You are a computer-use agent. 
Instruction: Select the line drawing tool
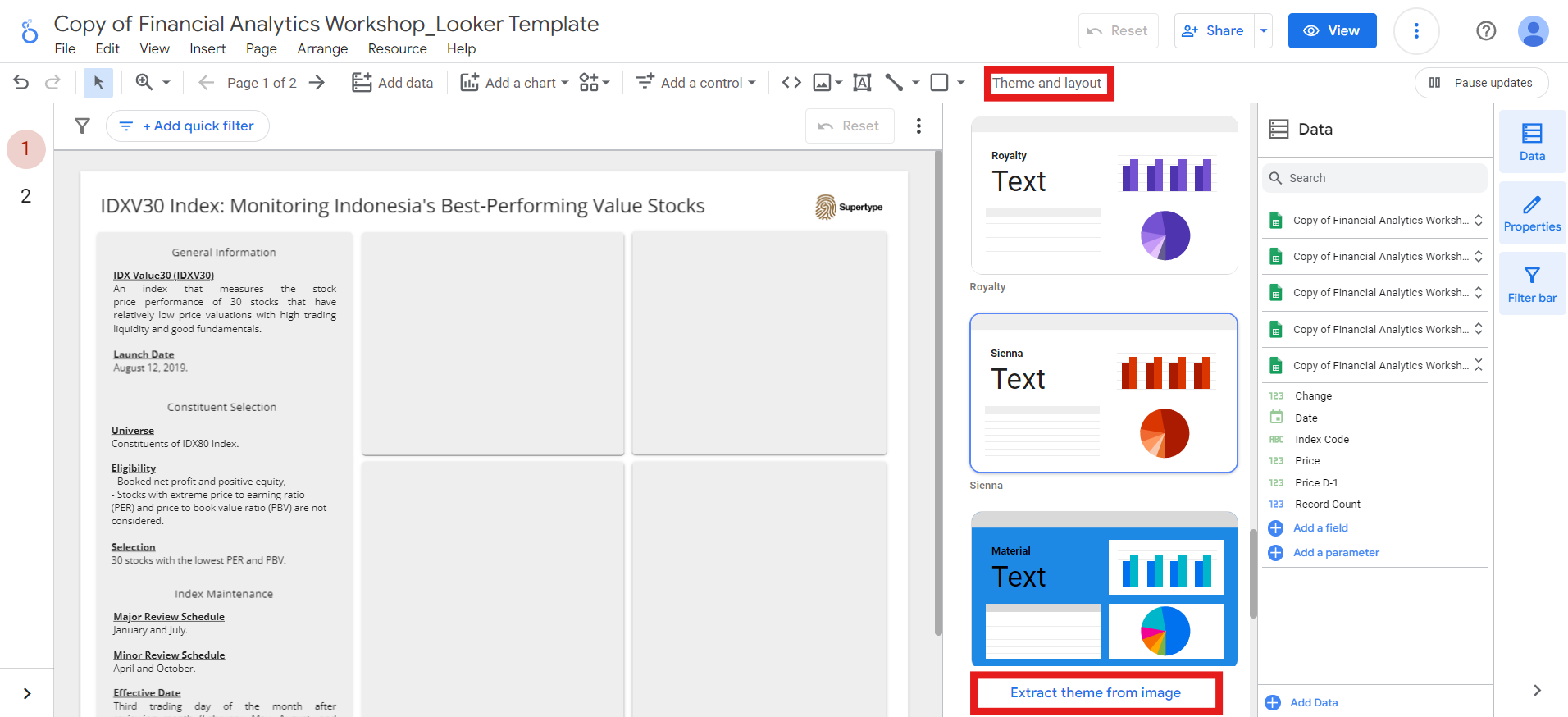click(894, 83)
